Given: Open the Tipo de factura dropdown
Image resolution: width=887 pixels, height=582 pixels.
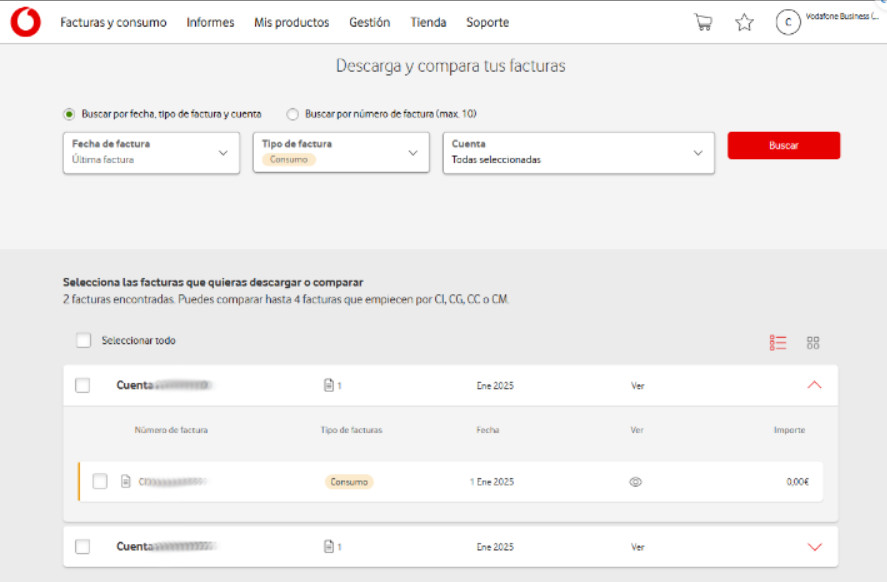Looking at the screenshot, I should [x=341, y=152].
